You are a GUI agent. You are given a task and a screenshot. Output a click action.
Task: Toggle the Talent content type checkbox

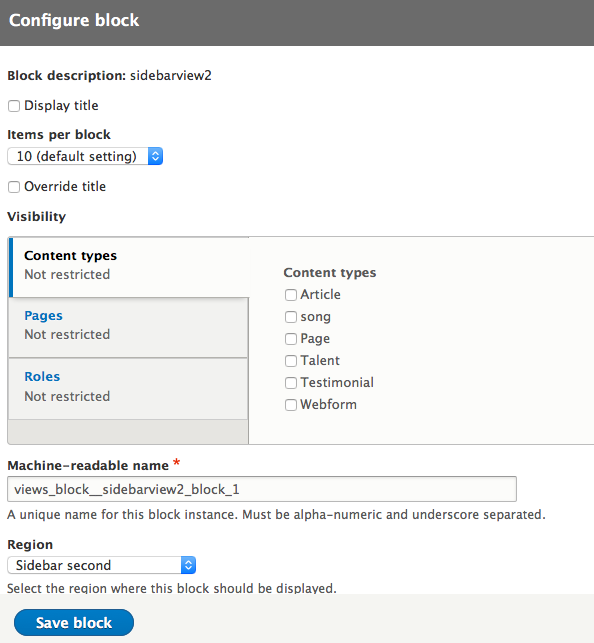tap(291, 361)
